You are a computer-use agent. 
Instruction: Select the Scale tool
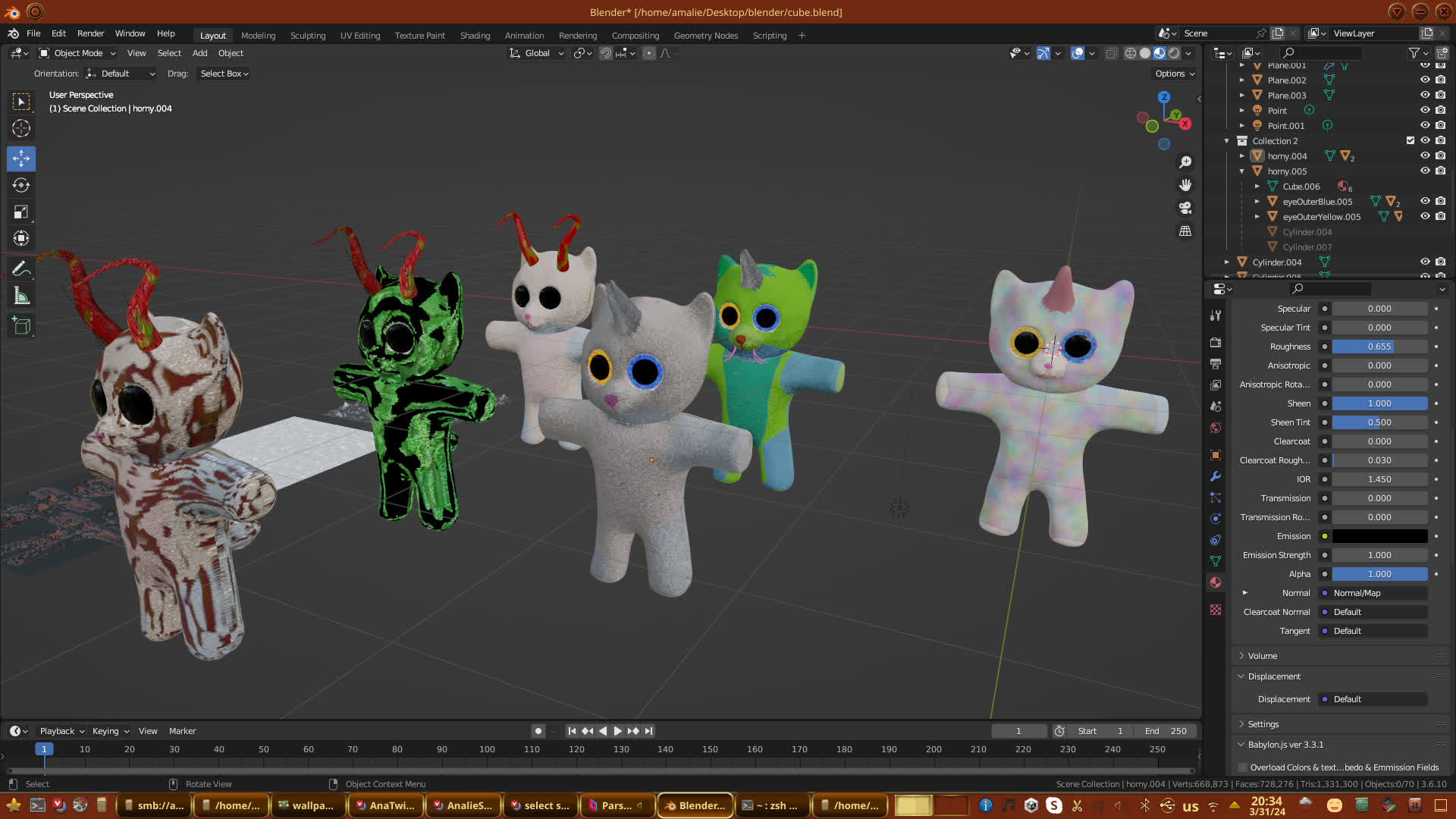21,212
